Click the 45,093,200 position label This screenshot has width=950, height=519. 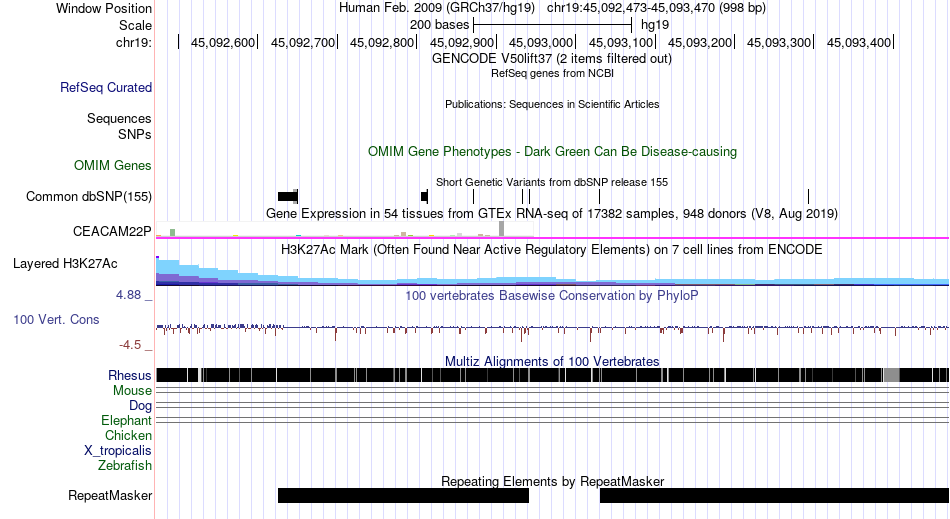coord(700,42)
